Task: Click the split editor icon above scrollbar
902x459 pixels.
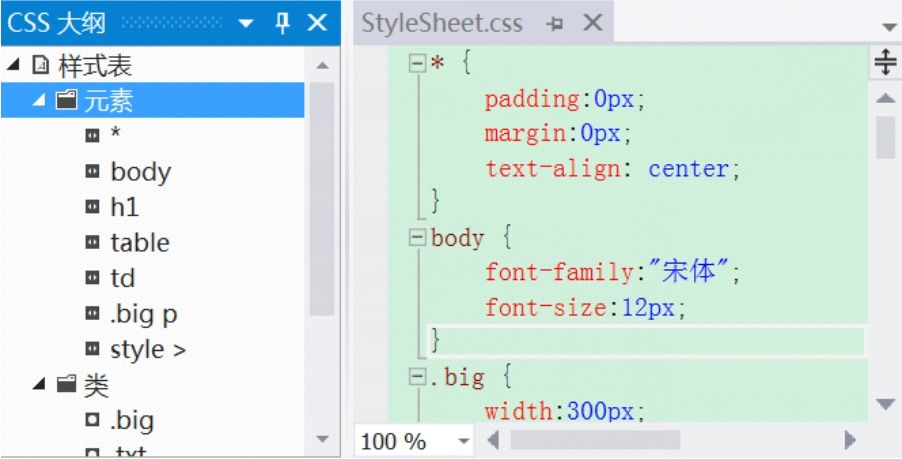Action: point(885,62)
